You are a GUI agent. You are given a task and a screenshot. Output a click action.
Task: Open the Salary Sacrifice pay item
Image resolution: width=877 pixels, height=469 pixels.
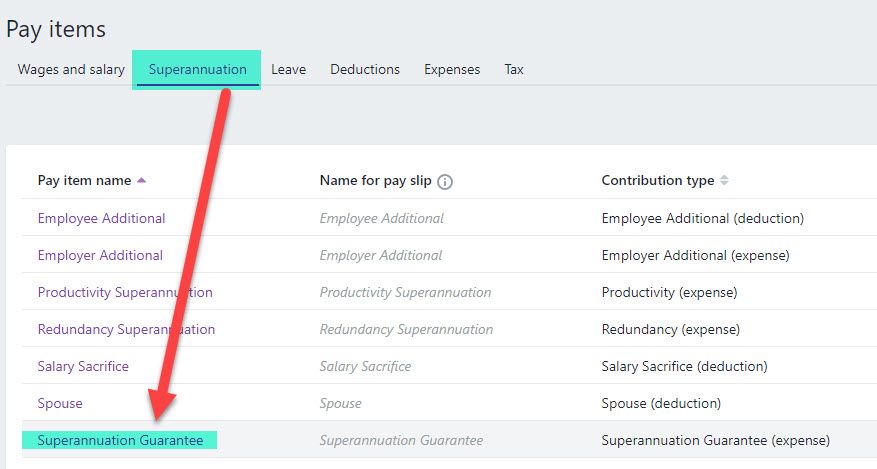click(x=83, y=366)
